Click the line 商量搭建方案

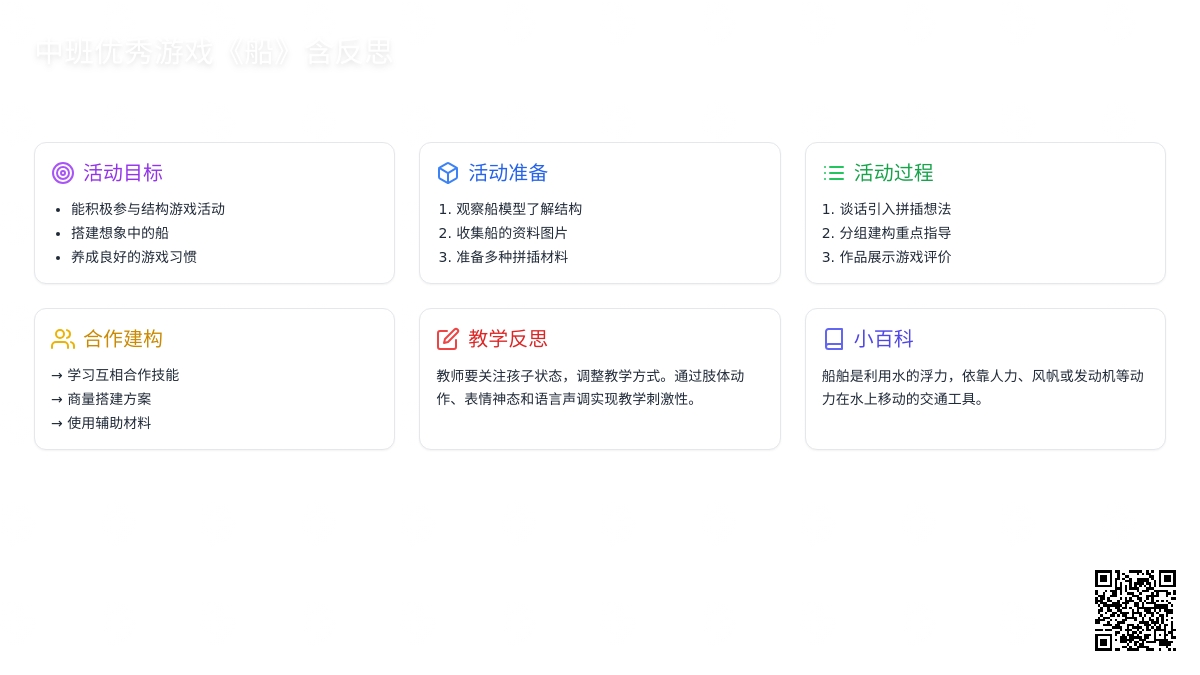coord(109,399)
